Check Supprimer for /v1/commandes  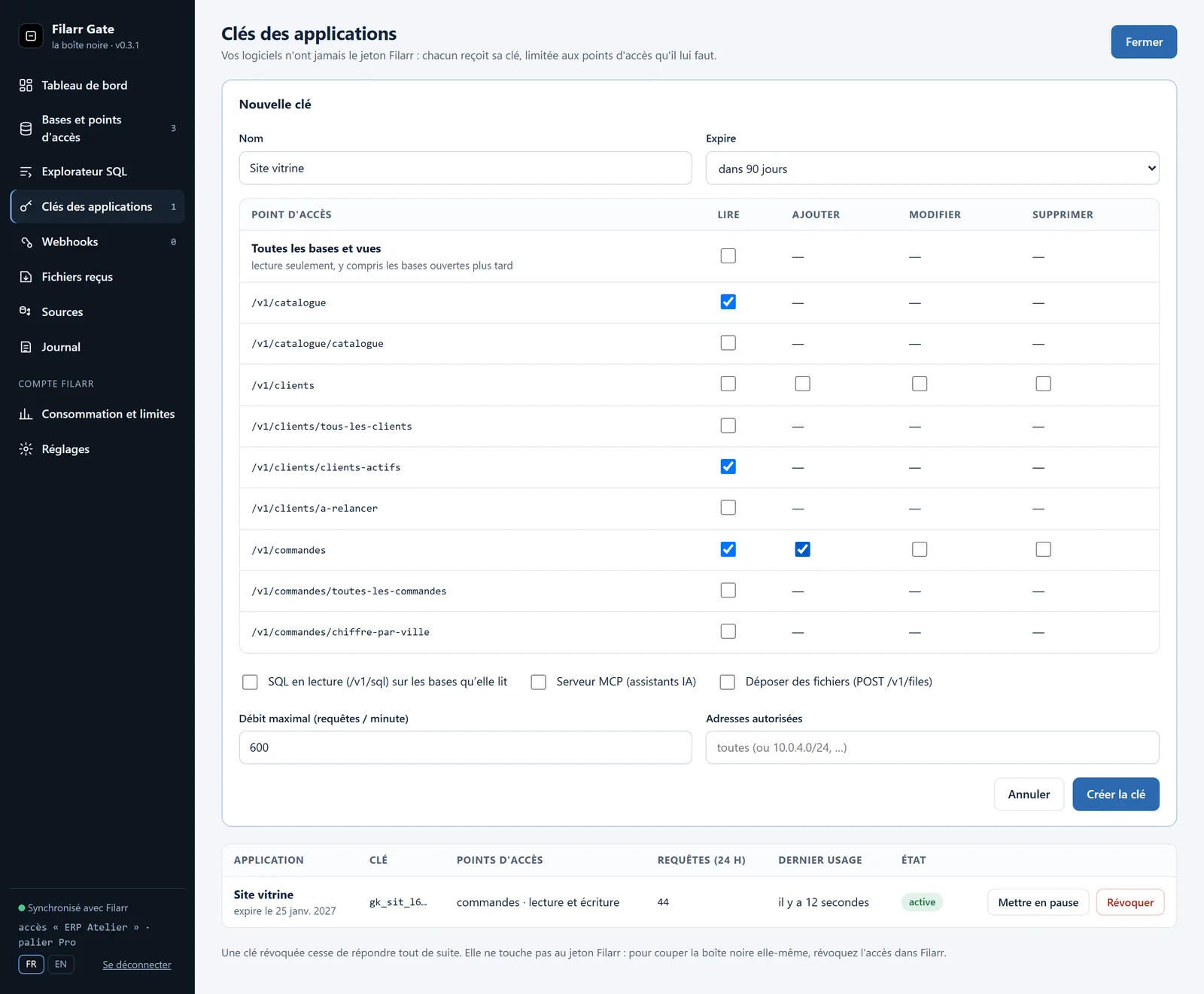click(x=1043, y=549)
